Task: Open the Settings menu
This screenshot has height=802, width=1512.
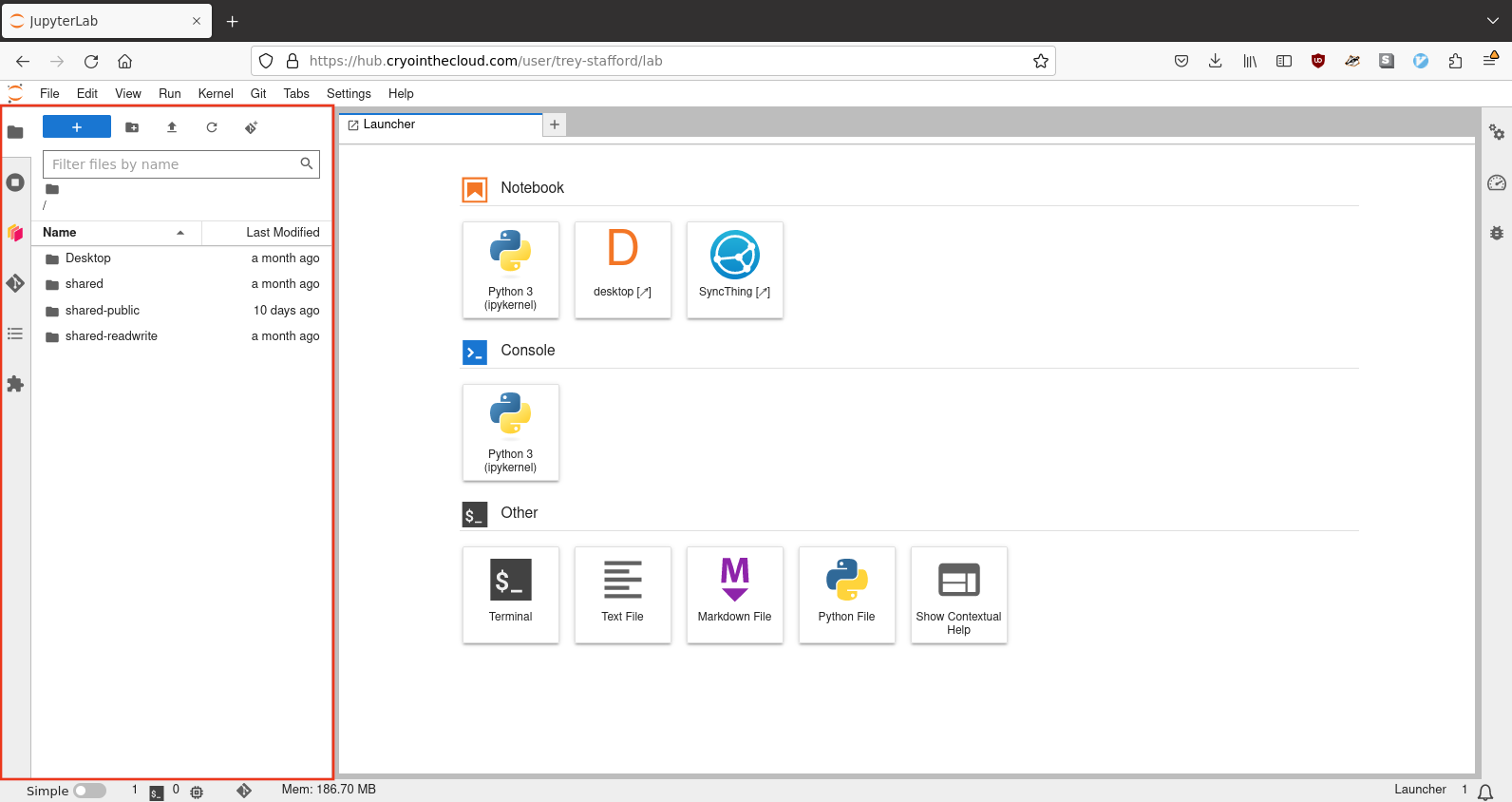Action: 349,93
